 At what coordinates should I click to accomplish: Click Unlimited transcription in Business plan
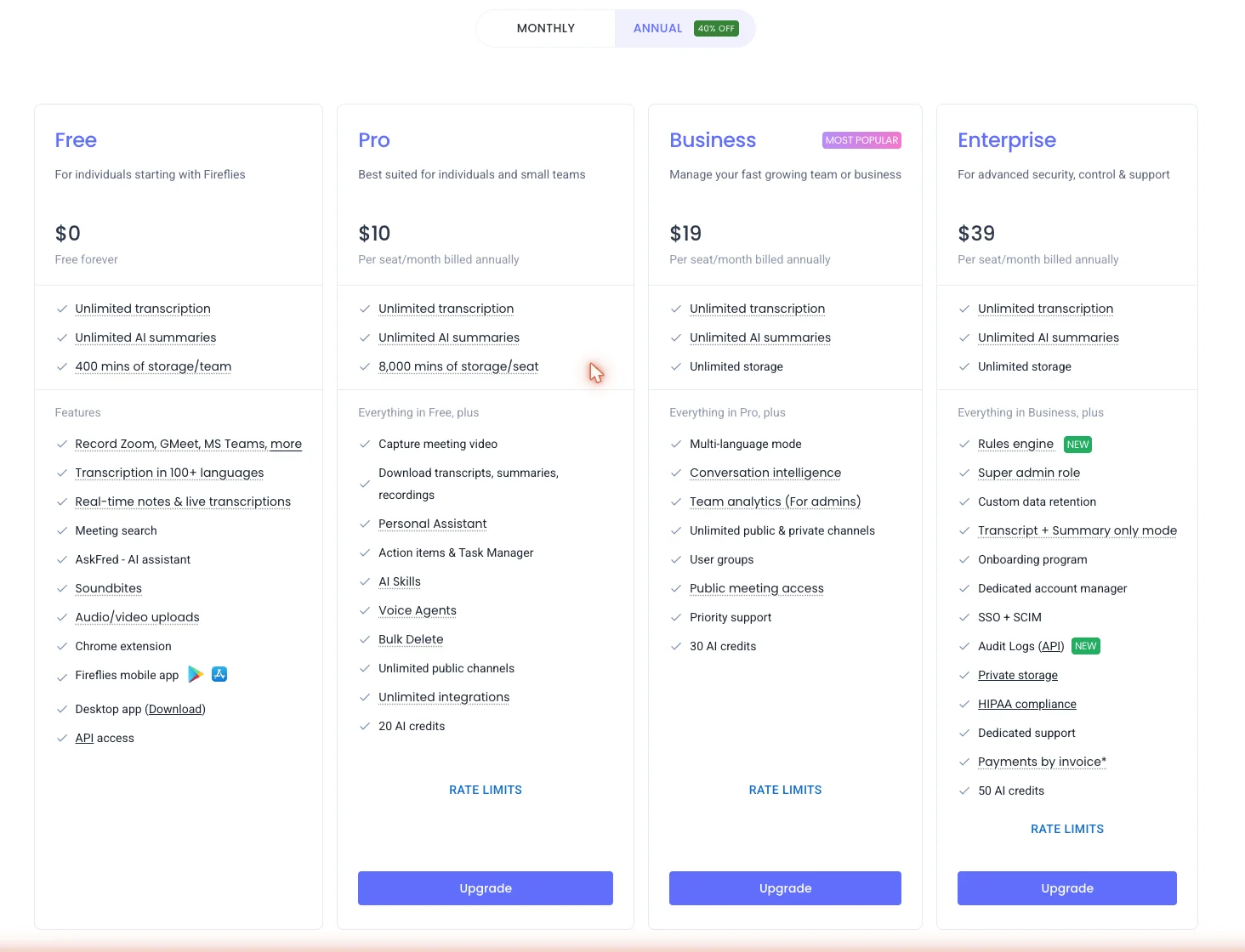(757, 309)
